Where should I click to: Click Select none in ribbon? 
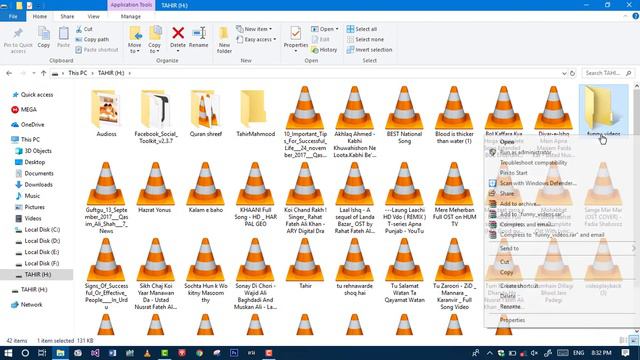coord(365,40)
